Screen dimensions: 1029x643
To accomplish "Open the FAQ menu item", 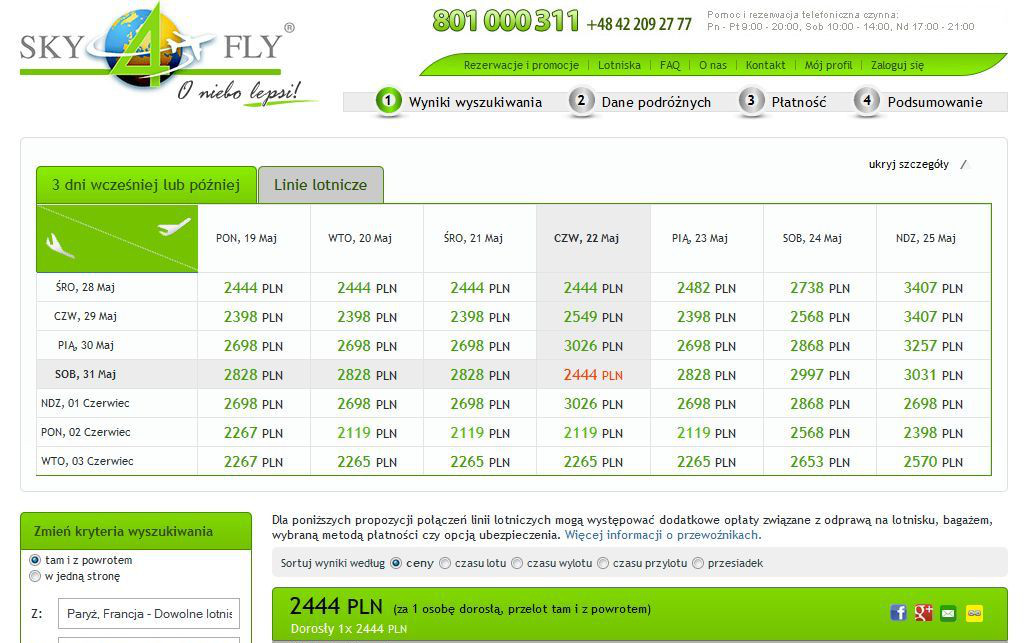I will click(x=670, y=65).
